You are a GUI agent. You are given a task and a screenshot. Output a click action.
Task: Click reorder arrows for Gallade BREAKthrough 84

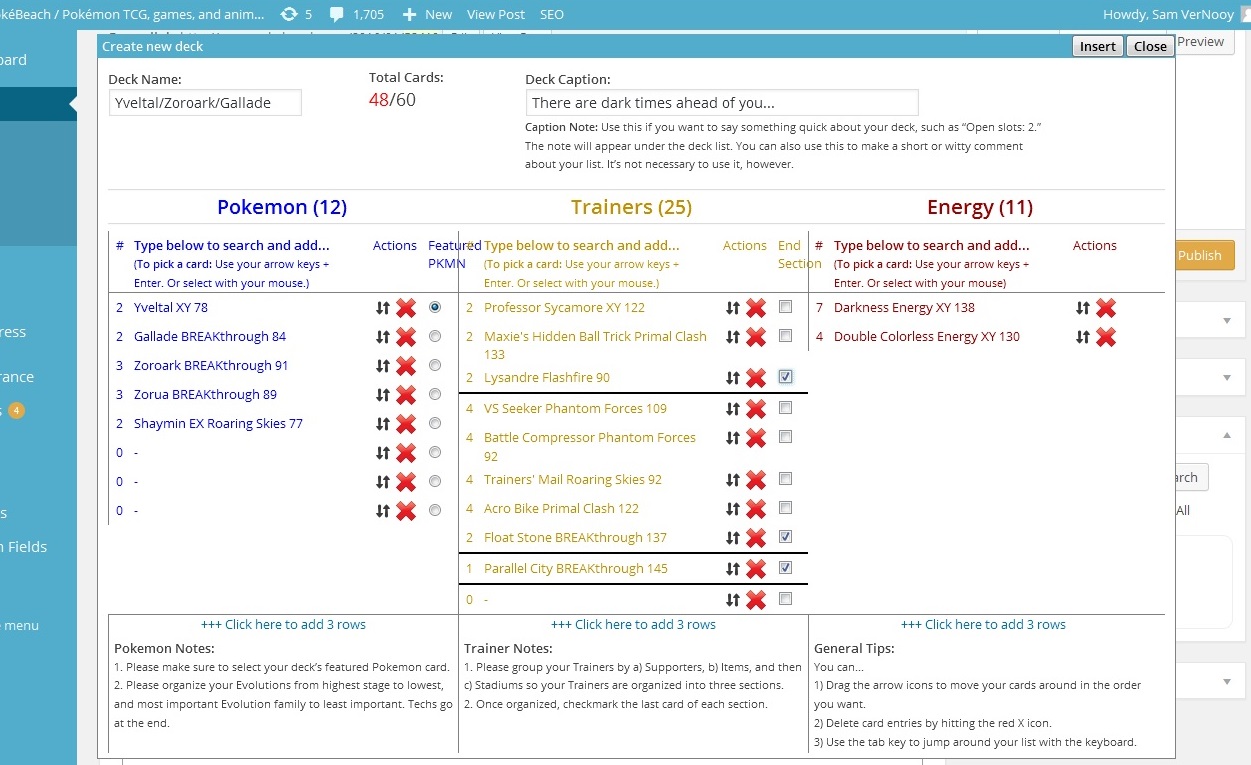(x=382, y=337)
